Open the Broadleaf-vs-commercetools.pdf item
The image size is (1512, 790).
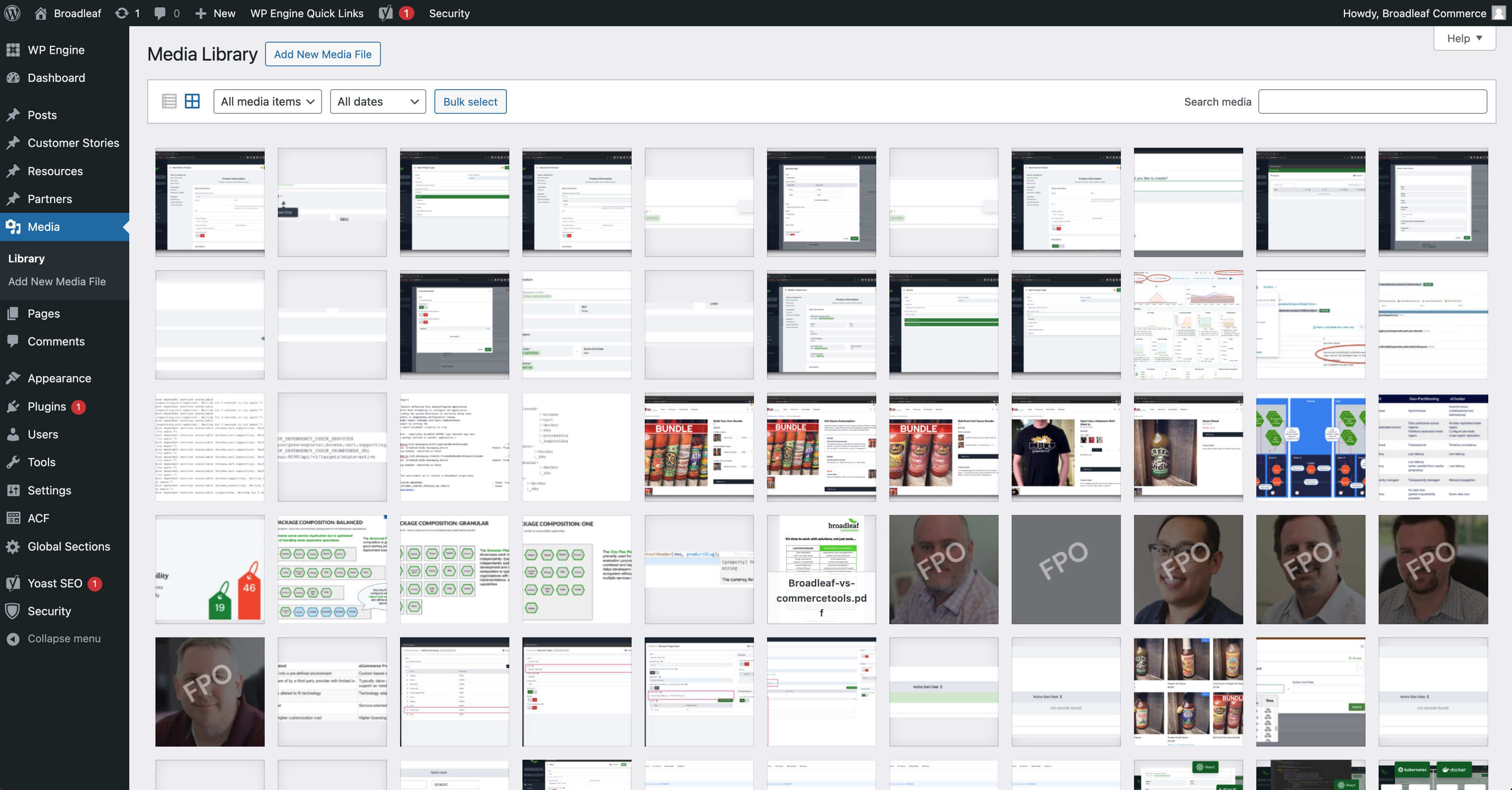(x=821, y=569)
